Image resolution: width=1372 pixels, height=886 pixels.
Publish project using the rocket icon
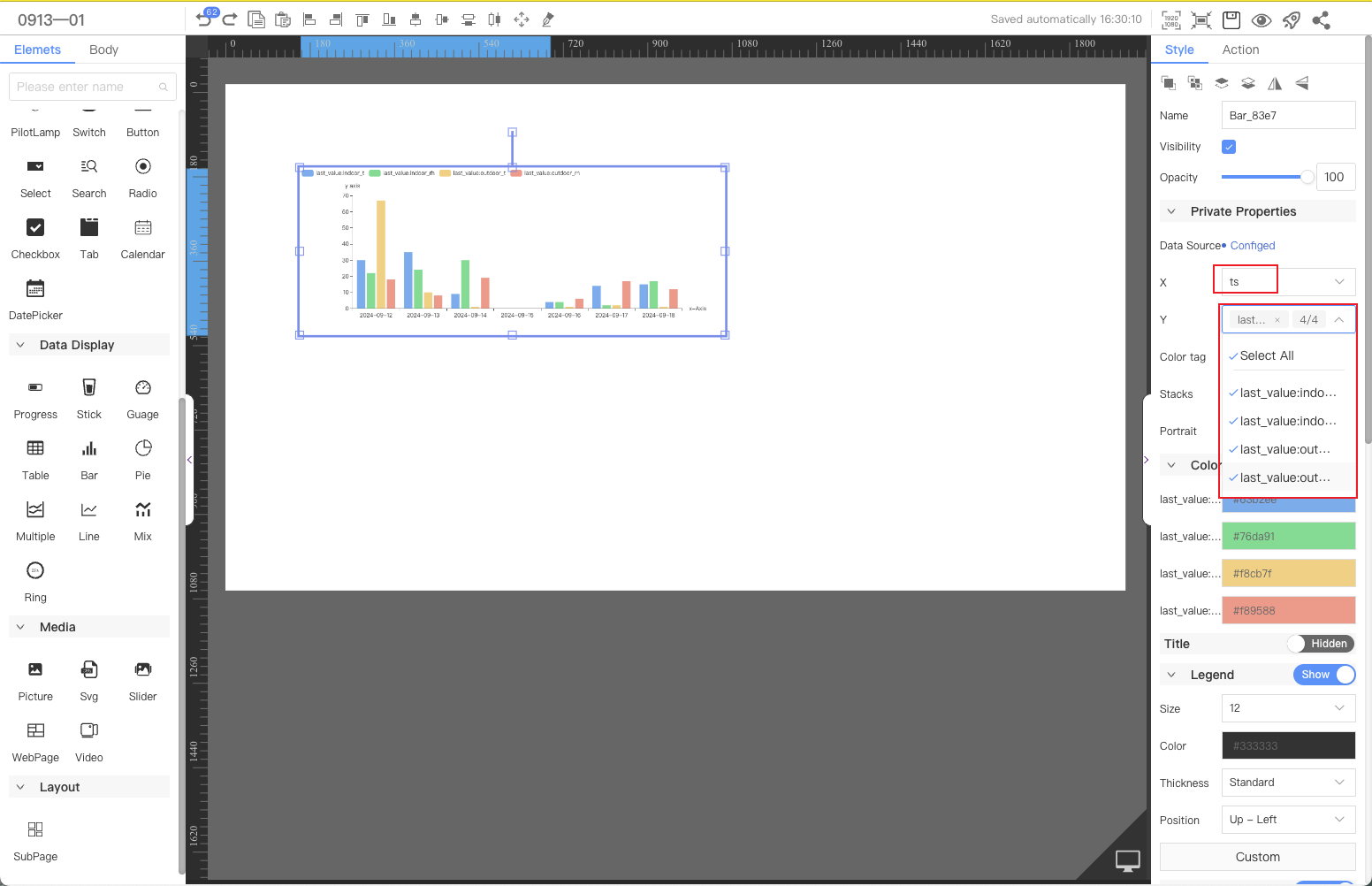(1292, 19)
